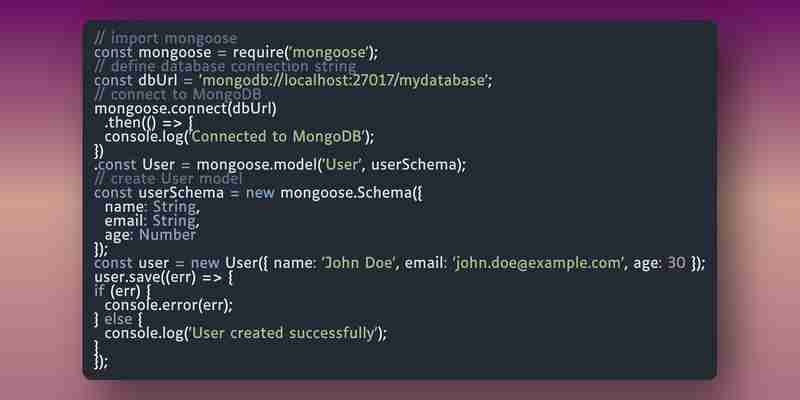
Task: Click mongoose.model('User', userSchema) call
Action: pos(331,165)
